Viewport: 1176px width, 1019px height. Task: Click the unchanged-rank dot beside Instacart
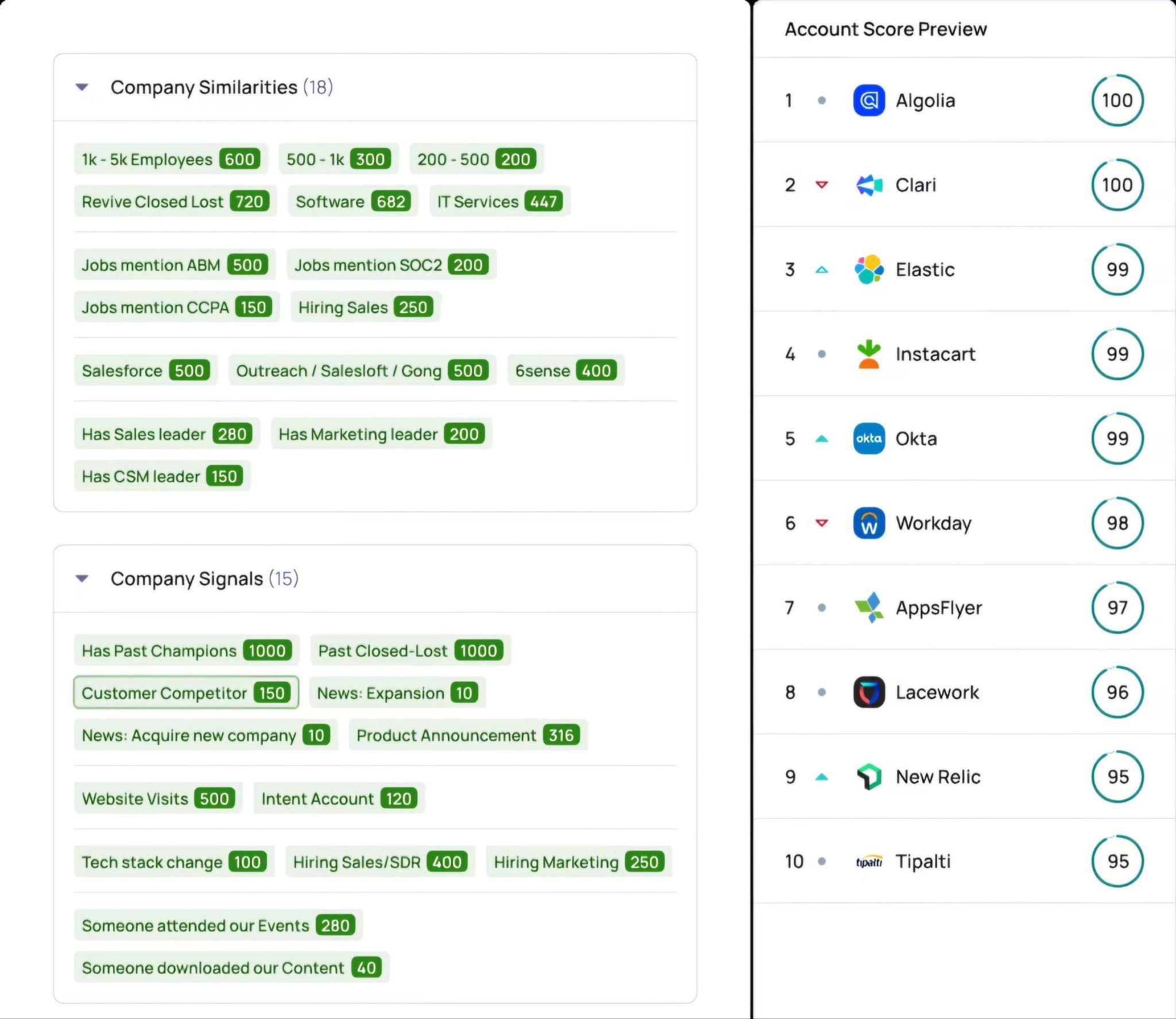coord(822,354)
